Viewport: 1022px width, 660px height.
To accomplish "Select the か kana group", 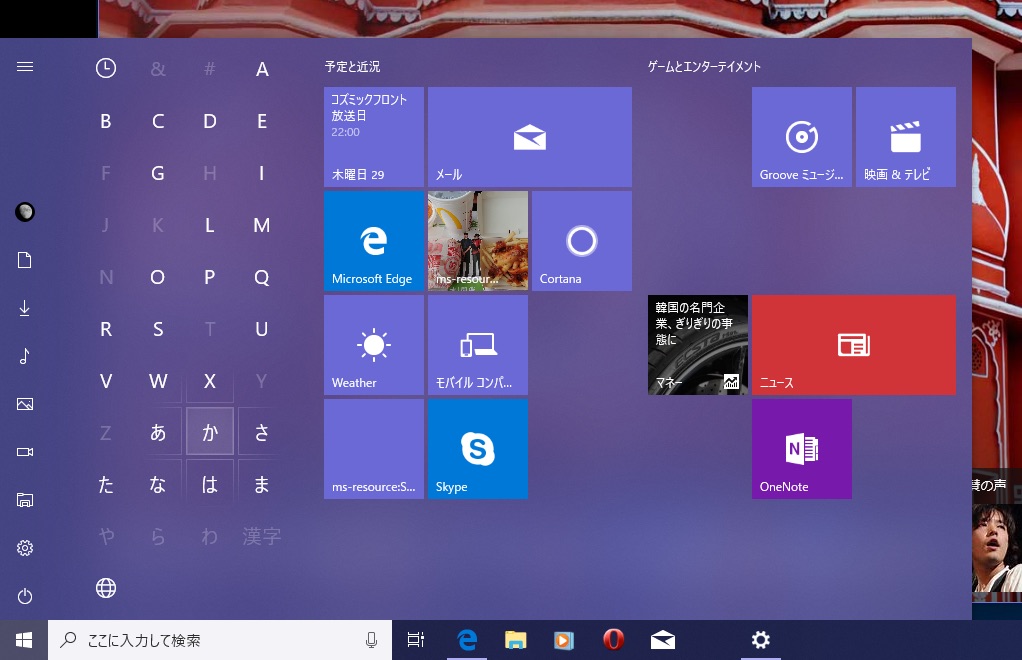I will click(x=210, y=431).
